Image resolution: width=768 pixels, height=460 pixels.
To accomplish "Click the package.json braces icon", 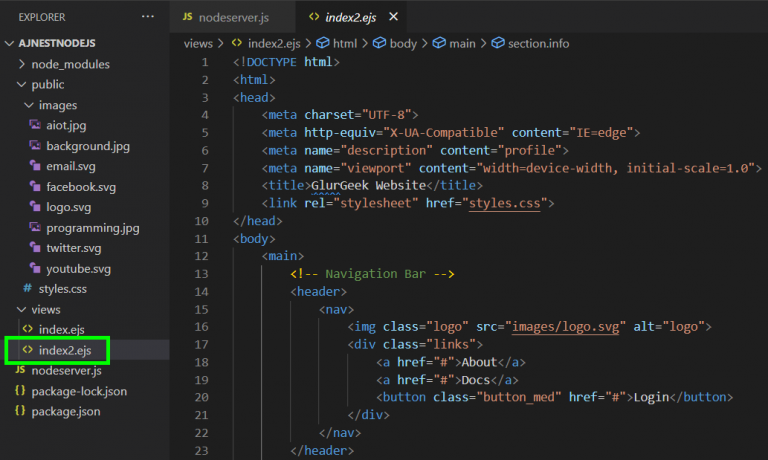I will click(x=20, y=412).
